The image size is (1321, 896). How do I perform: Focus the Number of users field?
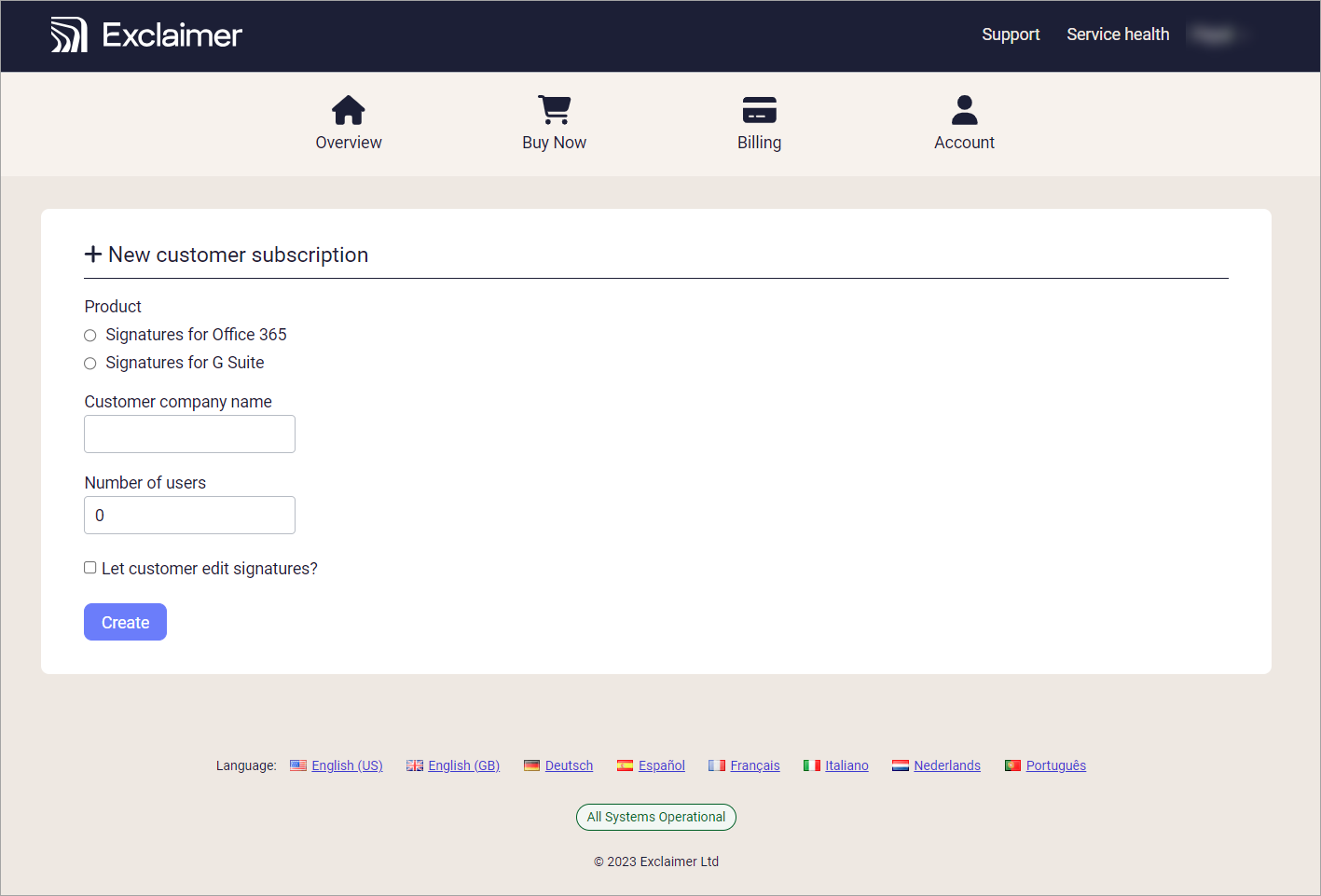pyautogui.click(x=189, y=516)
